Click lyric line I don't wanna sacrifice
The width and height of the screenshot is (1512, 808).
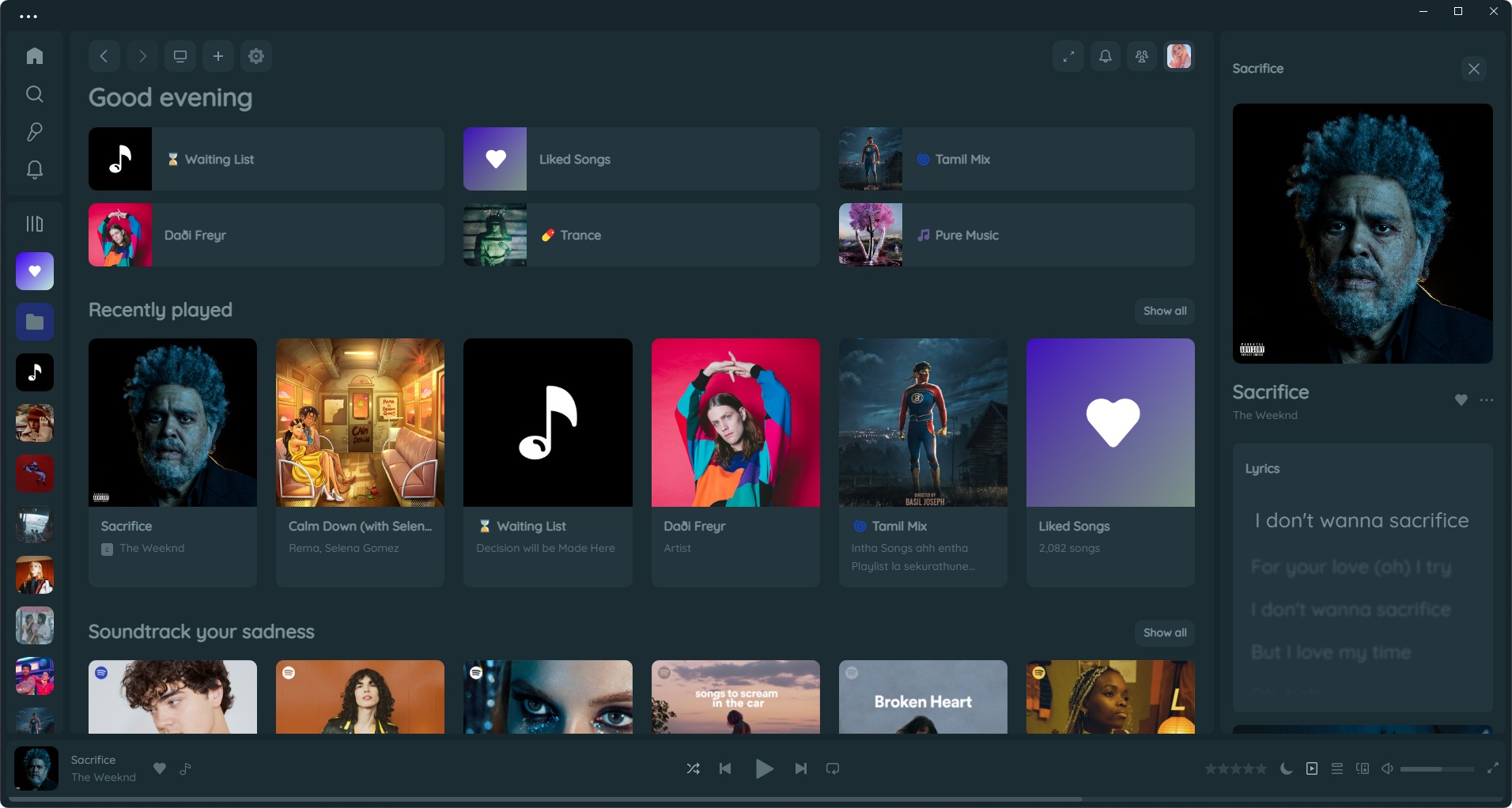click(1362, 520)
